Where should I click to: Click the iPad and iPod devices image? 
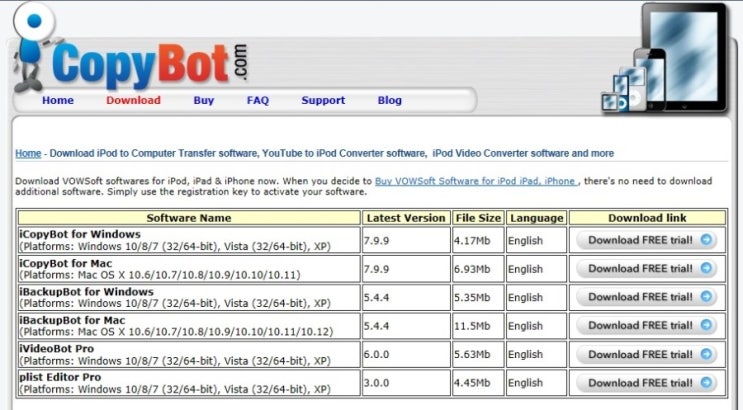tap(665, 58)
